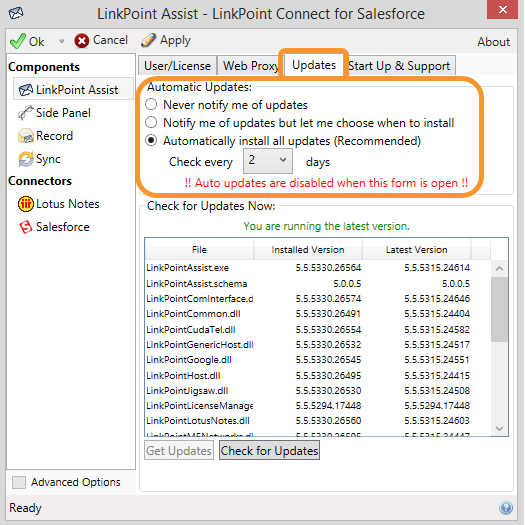The image size is (525, 525).
Task: Click the green Ok checkmark icon
Action: (x=17, y=41)
